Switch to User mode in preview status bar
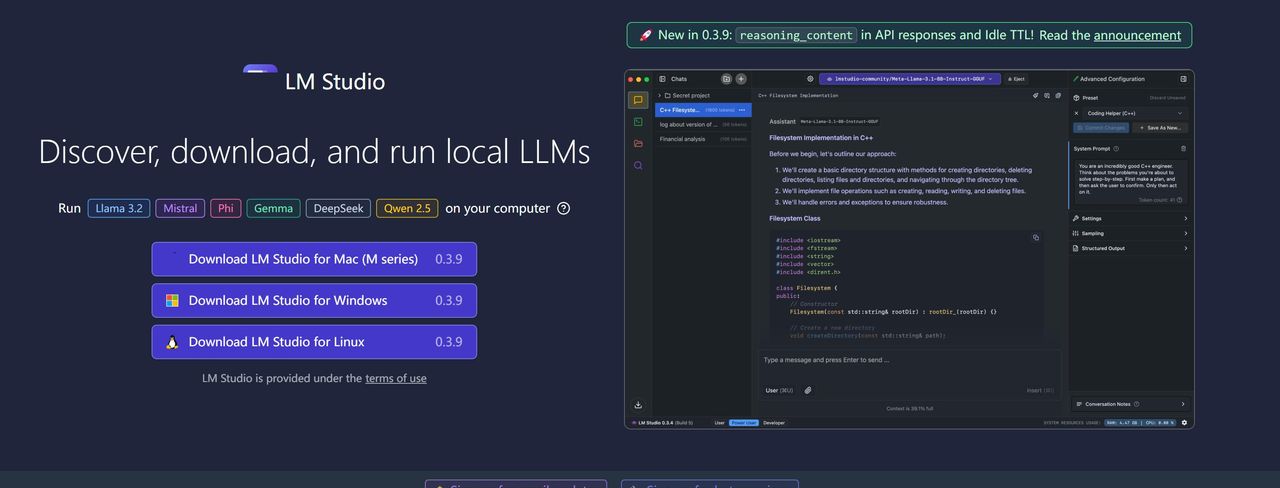The image size is (1280, 488). [719, 423]
